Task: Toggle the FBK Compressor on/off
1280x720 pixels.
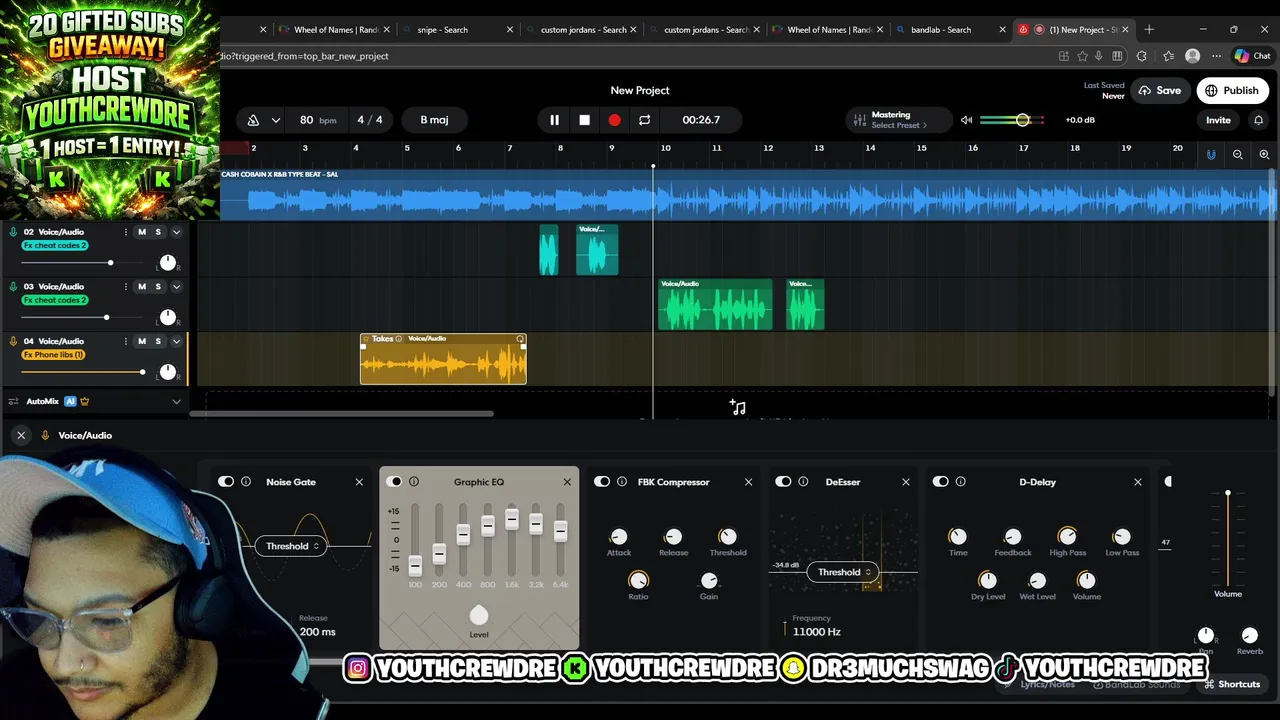Action: (602, 482)
